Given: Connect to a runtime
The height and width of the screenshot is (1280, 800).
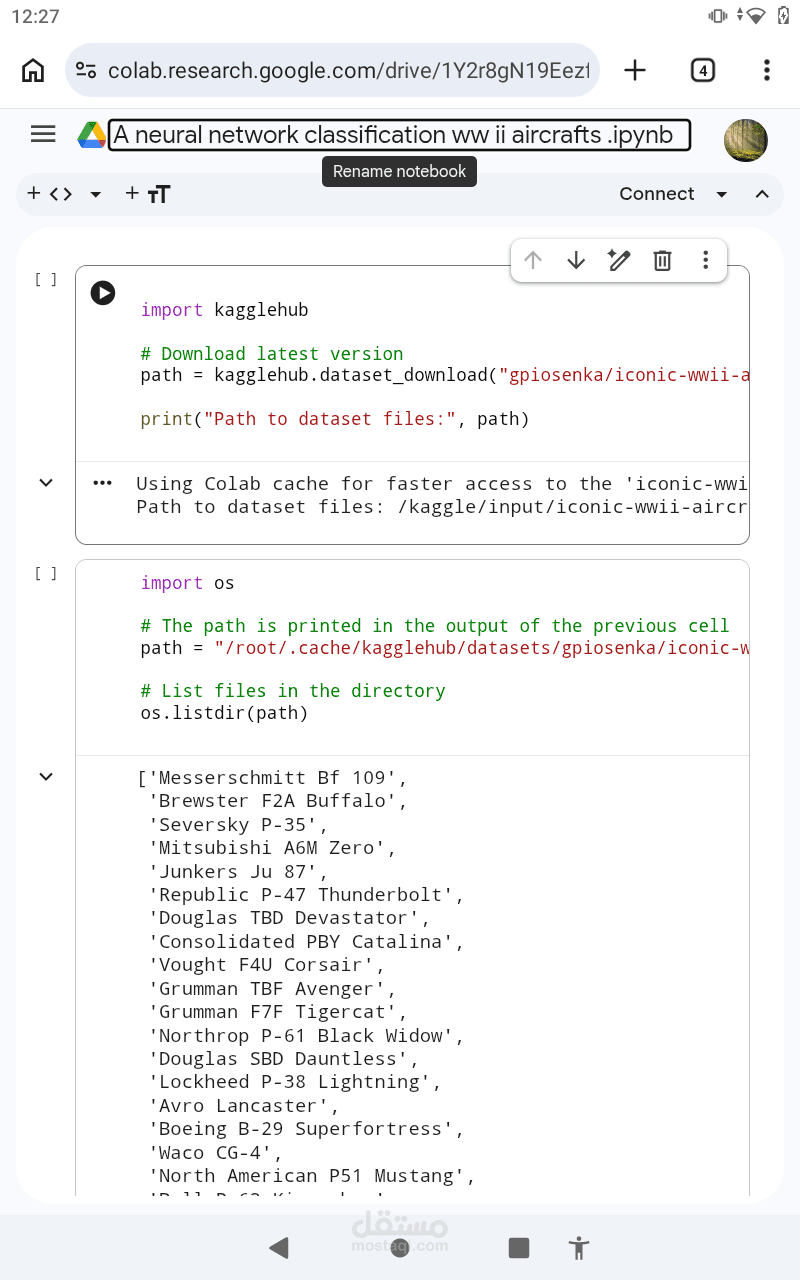Looking at the screenshot, I should (x=656, y=194).
